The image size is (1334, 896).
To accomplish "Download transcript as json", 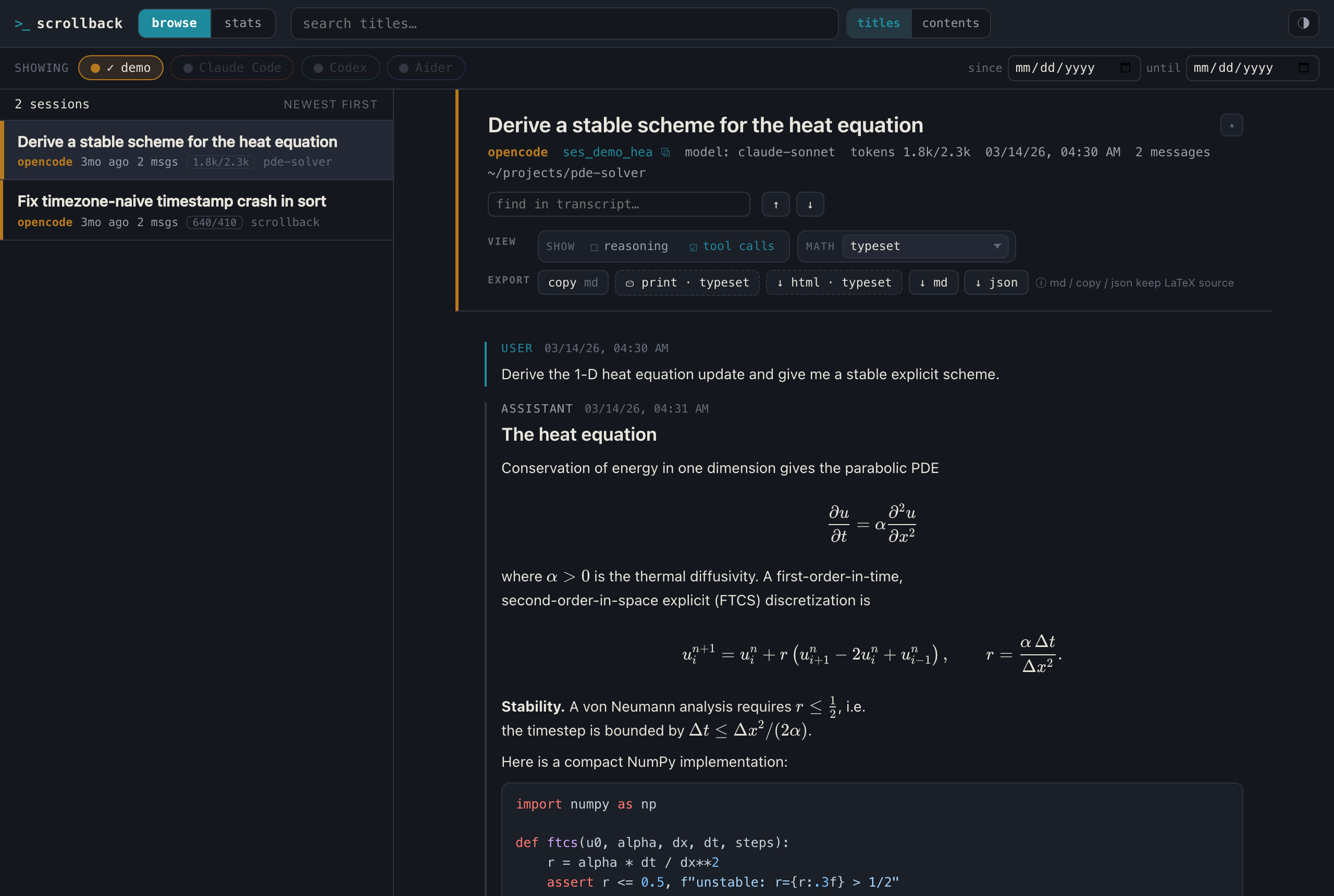I will 996,283.
